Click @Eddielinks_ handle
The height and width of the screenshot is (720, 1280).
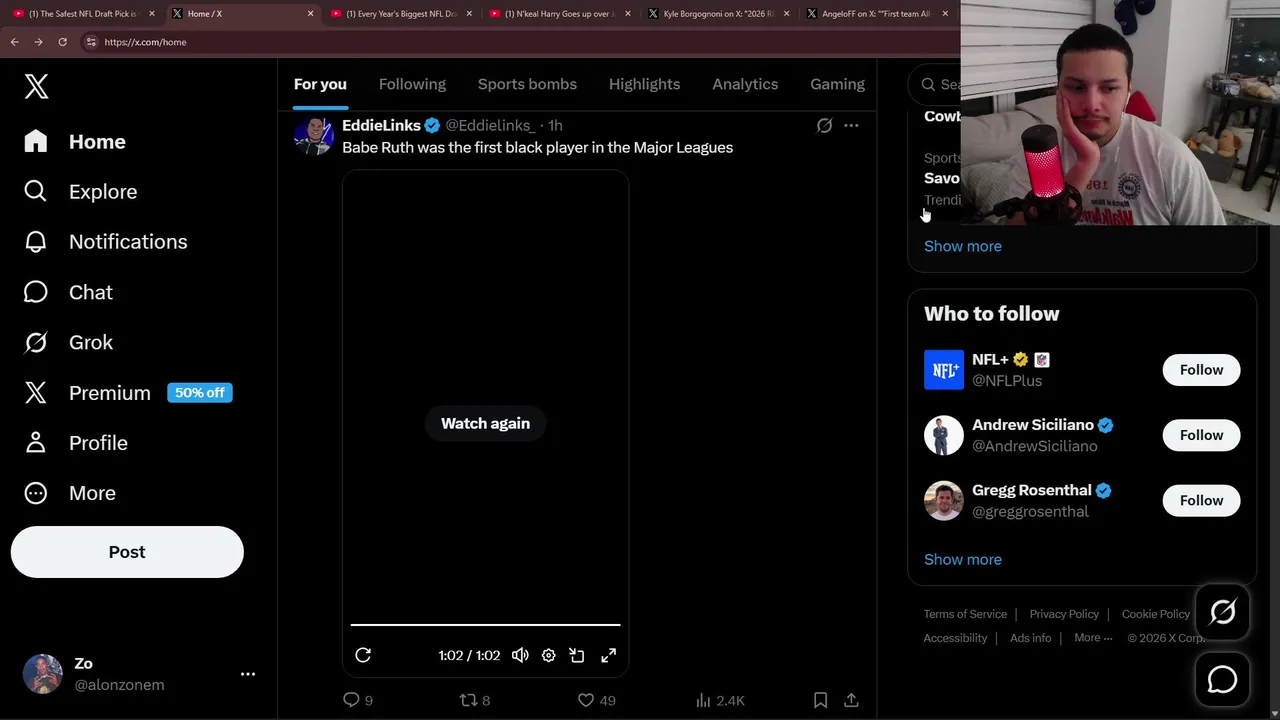[490, 125]
